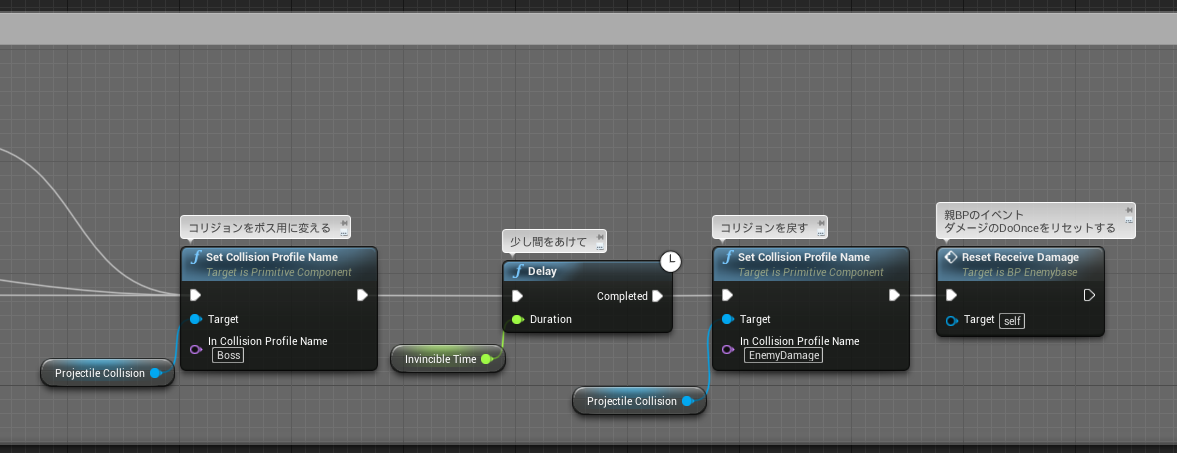The width and height of the screenshot is (1177, 453).
Task: Click Target pin on EnemyDamage collision node
Action: coord(727,319)
